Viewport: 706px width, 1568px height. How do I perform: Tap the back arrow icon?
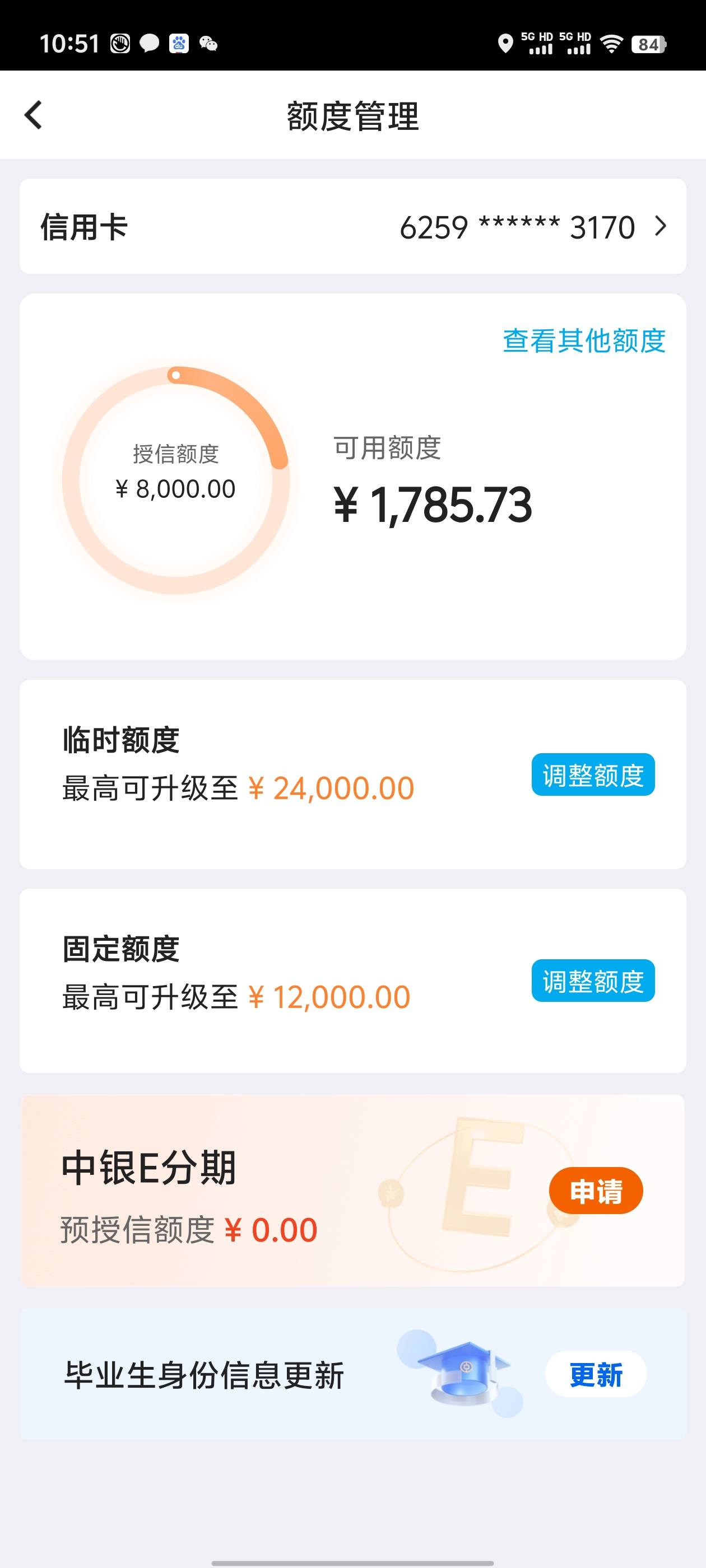(34, 115)
